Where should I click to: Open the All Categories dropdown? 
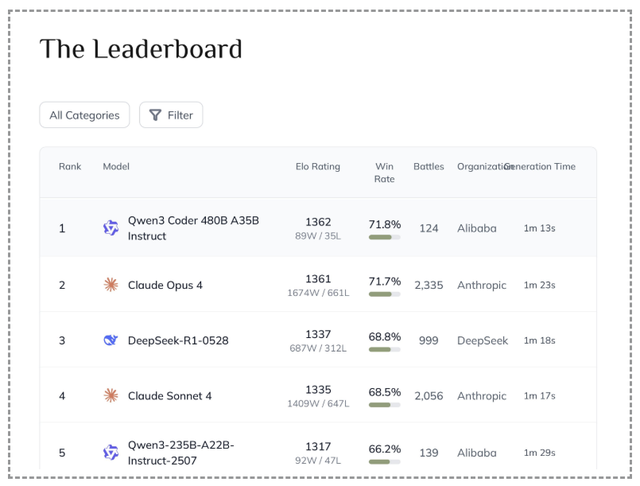coord(84,115)
